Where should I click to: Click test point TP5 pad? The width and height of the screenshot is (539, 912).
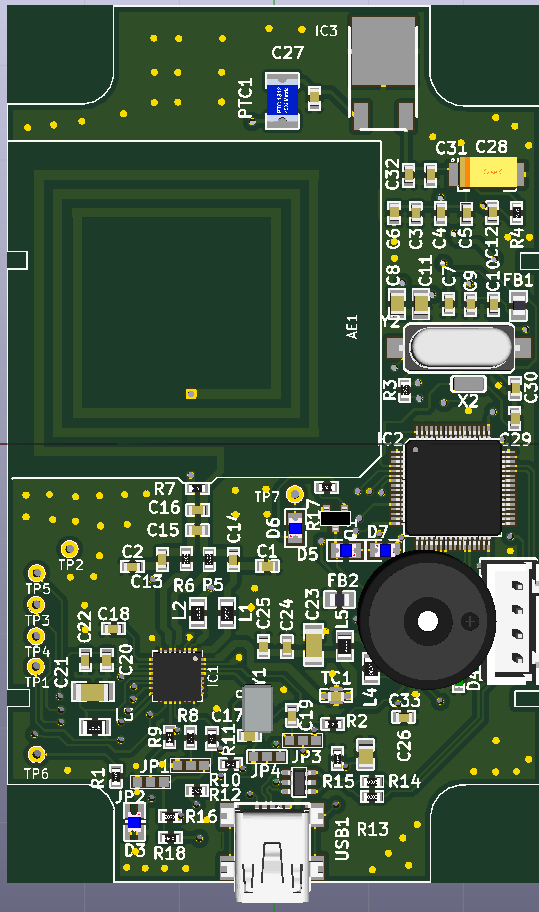pos(37,573)
